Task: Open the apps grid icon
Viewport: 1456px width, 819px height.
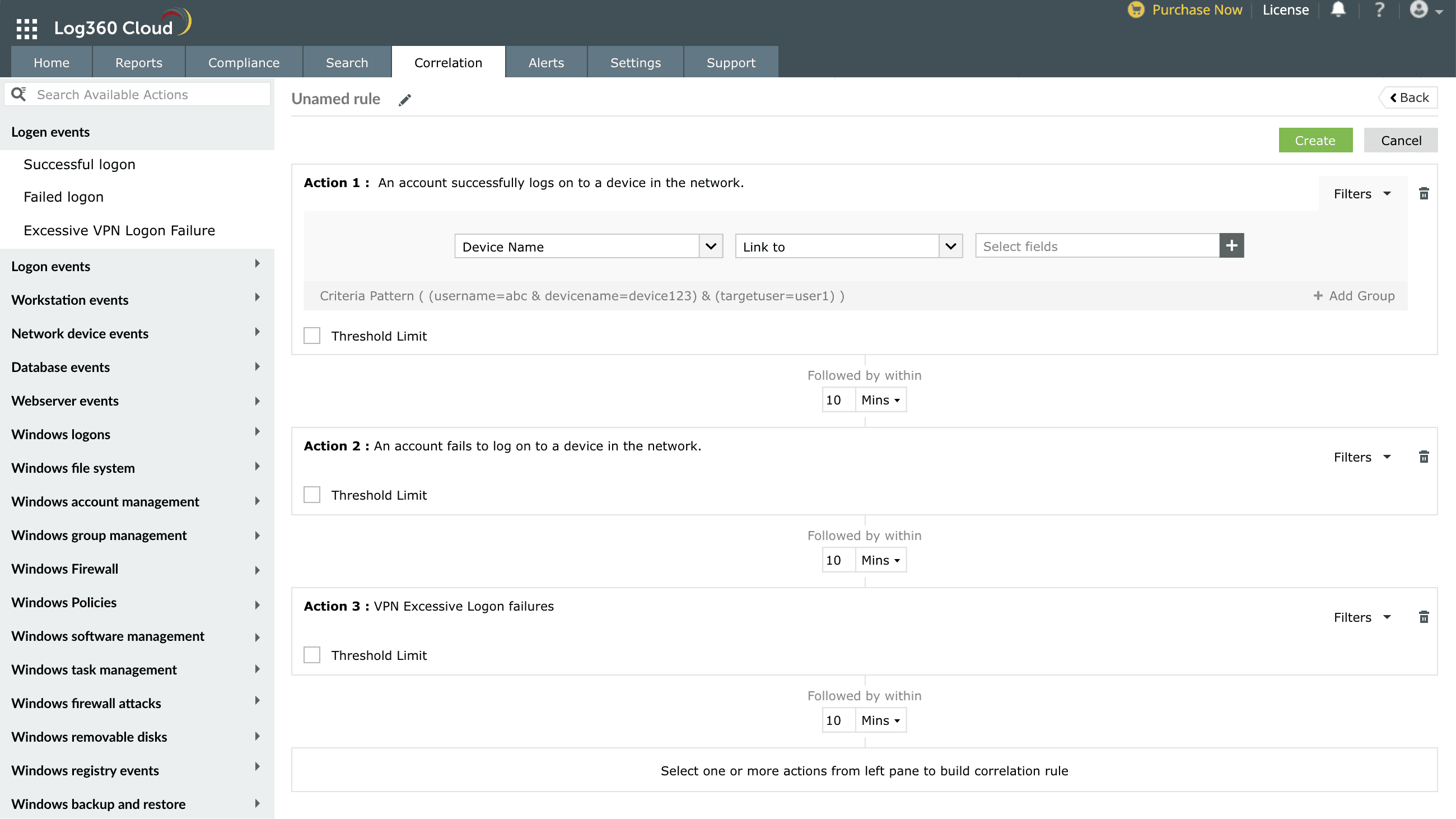Action: (26, 27)
